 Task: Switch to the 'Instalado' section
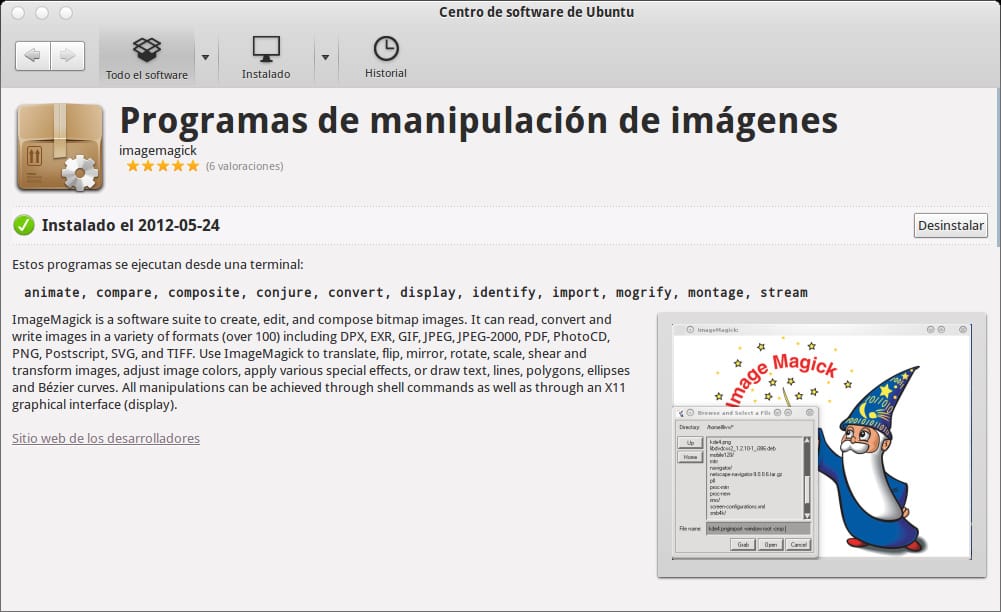265,55
